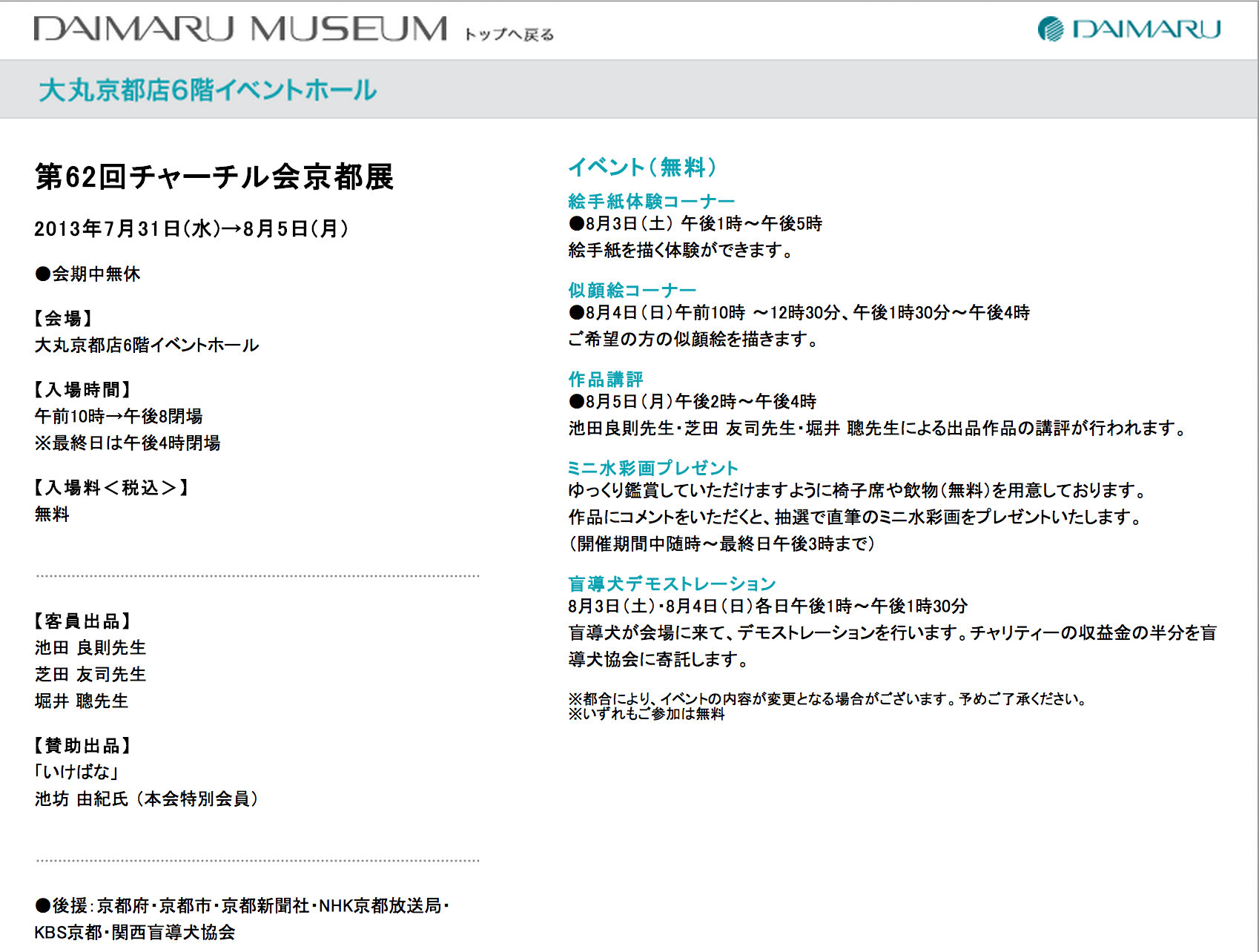
Task: Click the name 堀井 聰先生
Action: [x=82, y=701]
